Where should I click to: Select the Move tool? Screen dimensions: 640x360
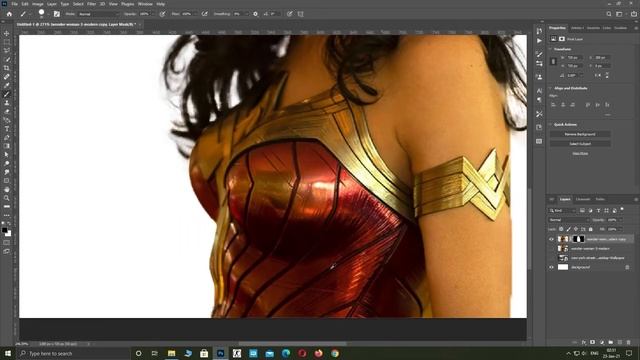7,33
